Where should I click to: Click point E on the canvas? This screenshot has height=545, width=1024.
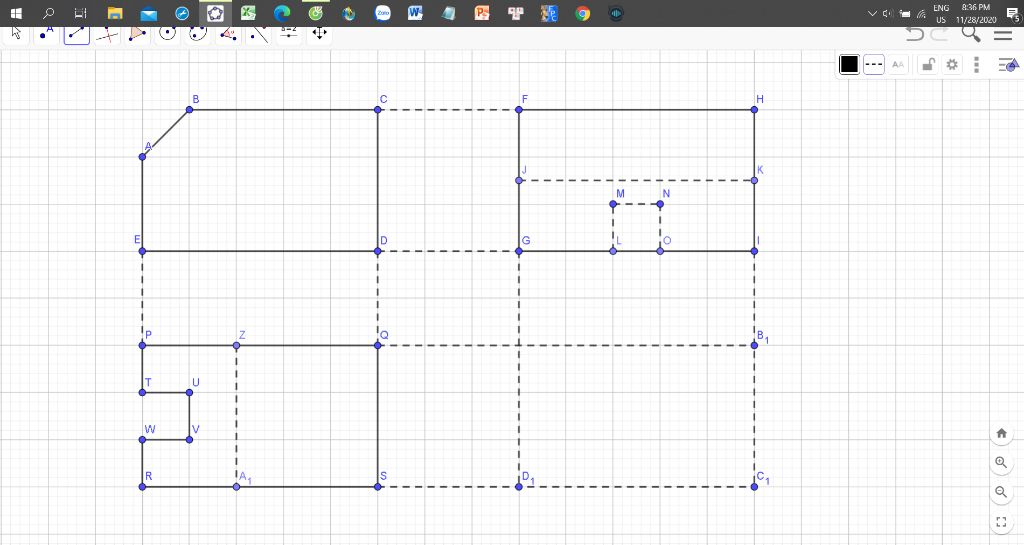[x=142, y=251]
